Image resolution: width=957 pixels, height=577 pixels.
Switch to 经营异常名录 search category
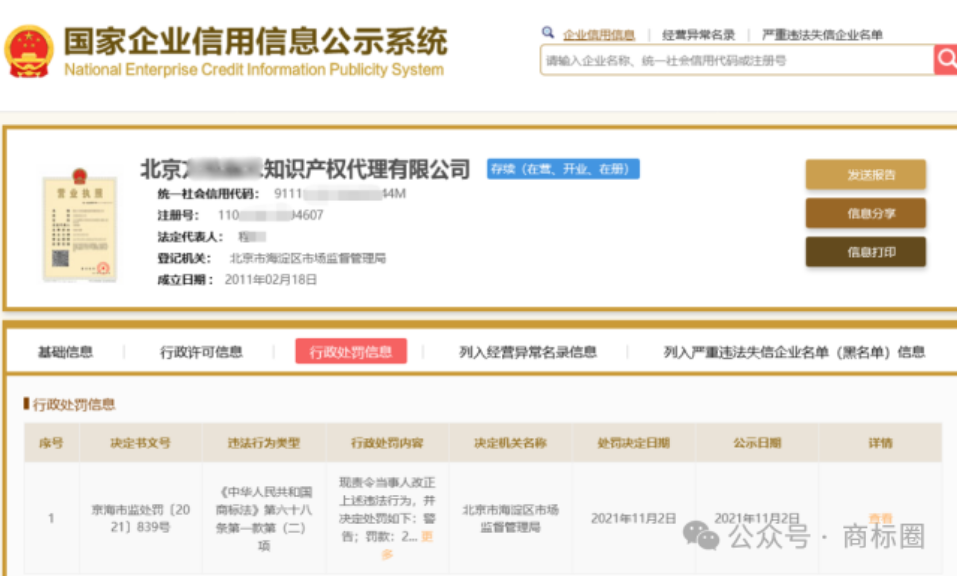pyautogui.click(x=698, y=35)
